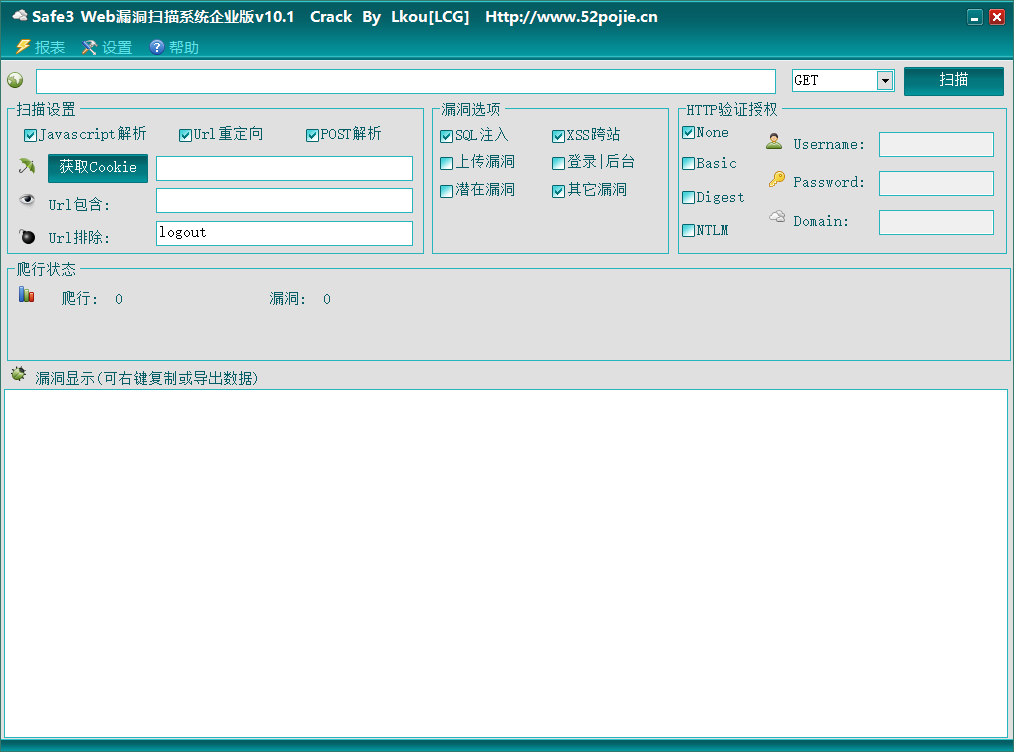Open the 帮助 menu
This screenshot has height=752, width=1014.
click(x=174, y=47)
